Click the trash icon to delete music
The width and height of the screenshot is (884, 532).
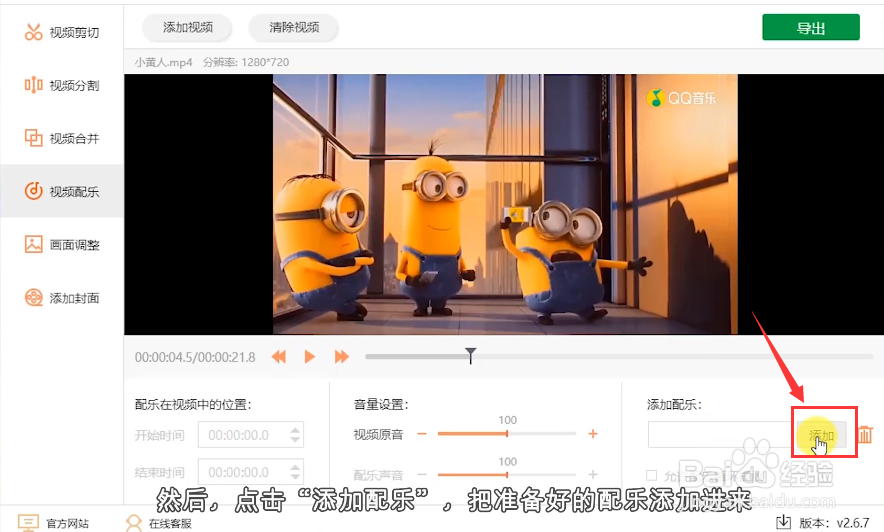(865, 435)
